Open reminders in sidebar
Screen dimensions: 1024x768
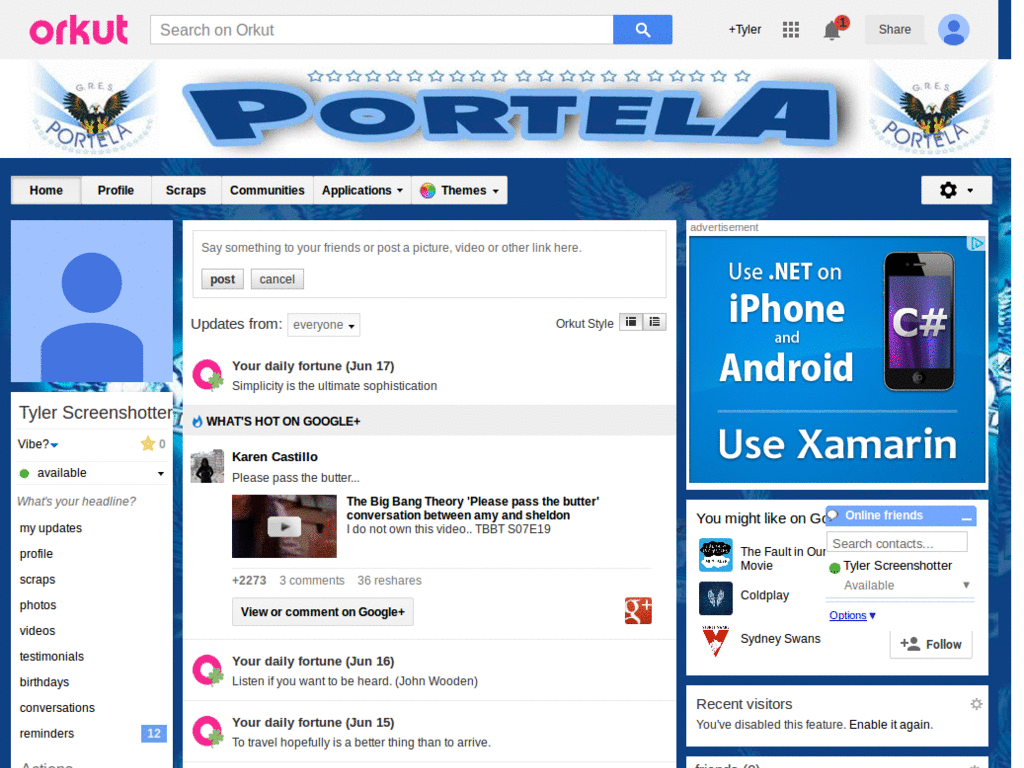pyautogui.click(x=46, y=733)
